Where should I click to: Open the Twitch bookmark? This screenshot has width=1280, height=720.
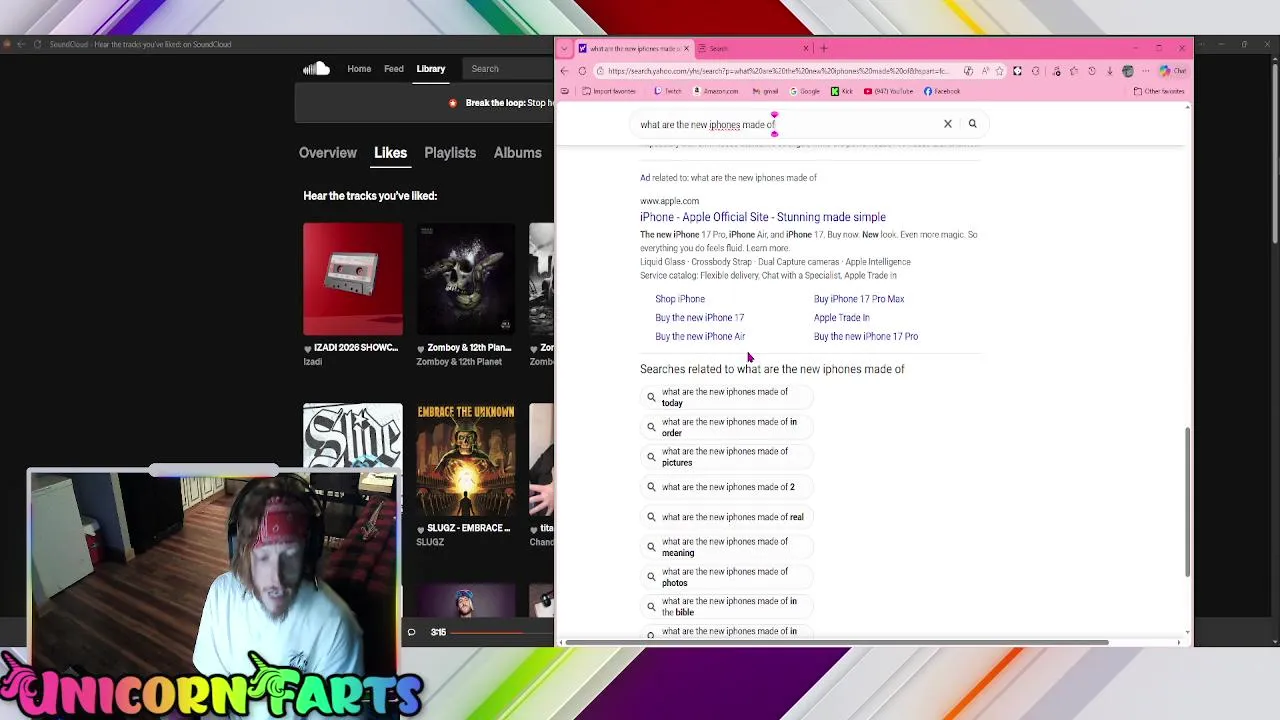[x=667, y=91]
